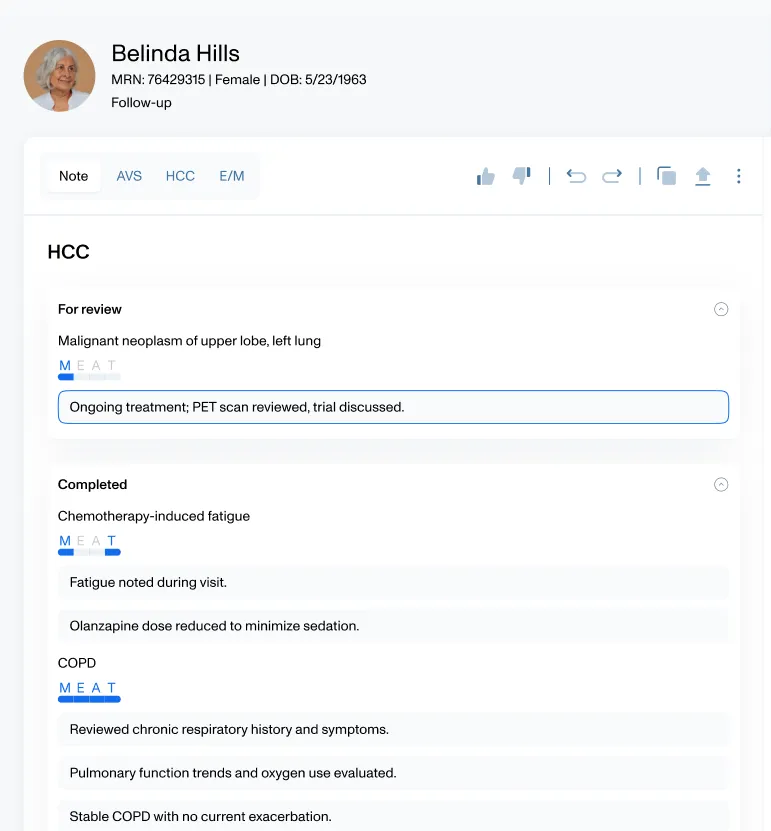Click the Fatigue noted during visit entry
Screen dimensions: 771x831
(x=393, y=582)
